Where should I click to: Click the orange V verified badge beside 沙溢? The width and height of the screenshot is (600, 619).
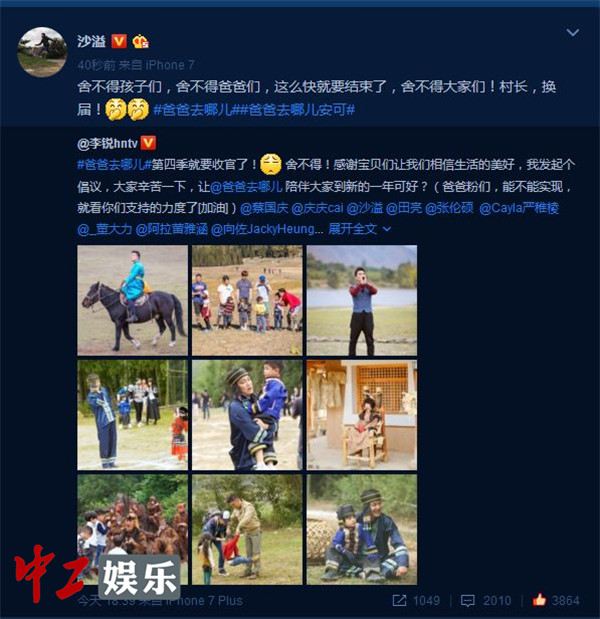click(119, 41)
